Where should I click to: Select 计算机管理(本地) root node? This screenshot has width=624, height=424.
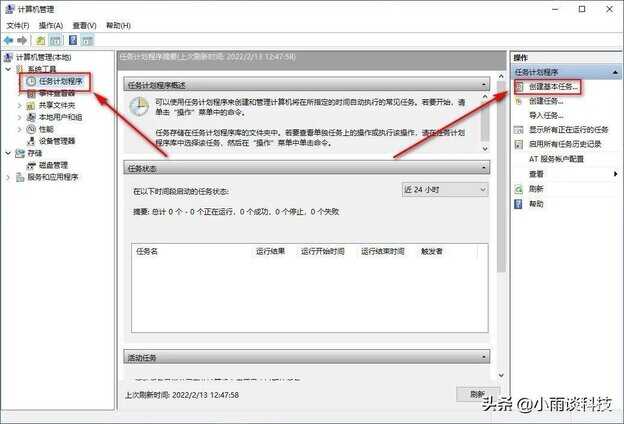click(x=43, y=57)
